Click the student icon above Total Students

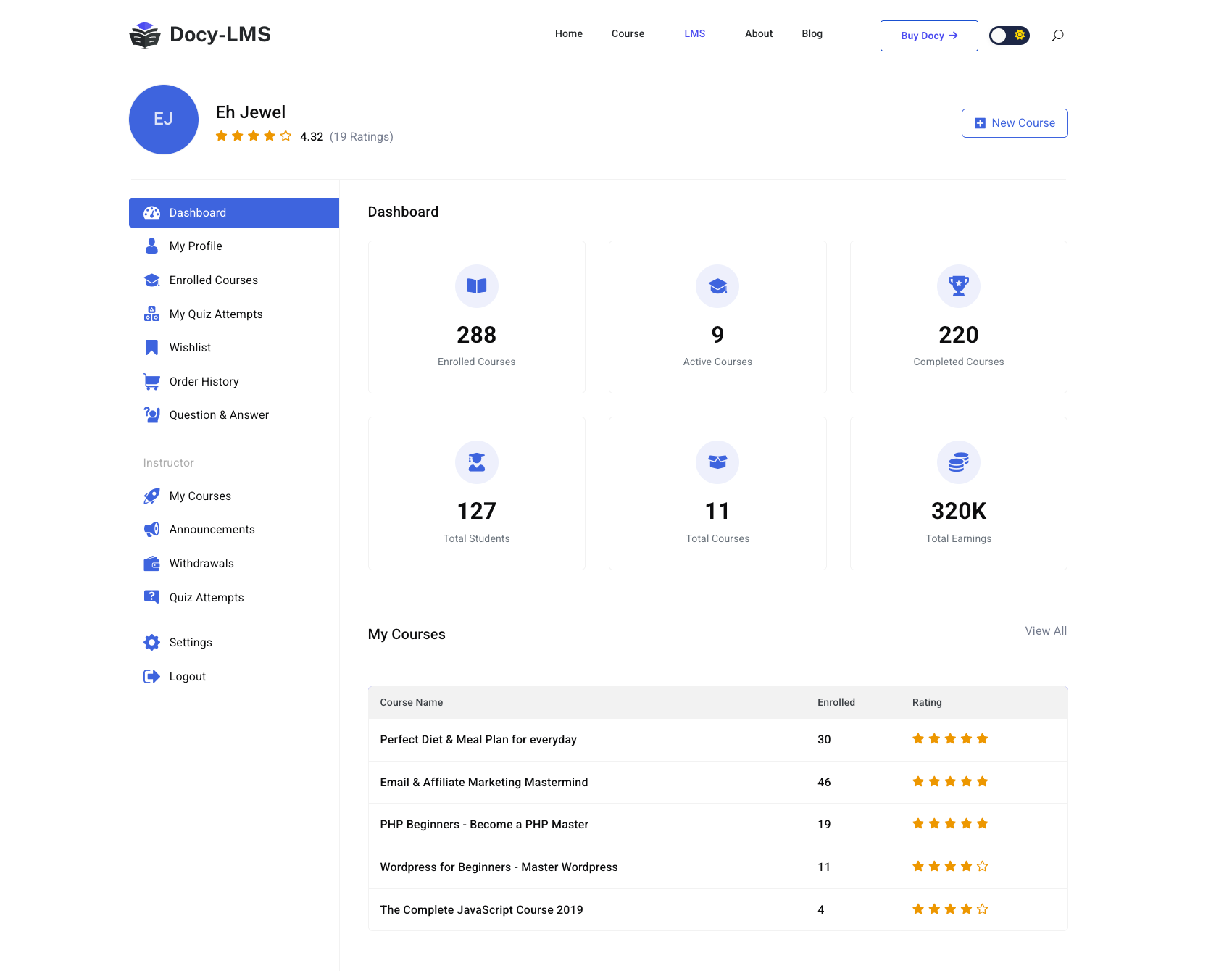[477, 462]
